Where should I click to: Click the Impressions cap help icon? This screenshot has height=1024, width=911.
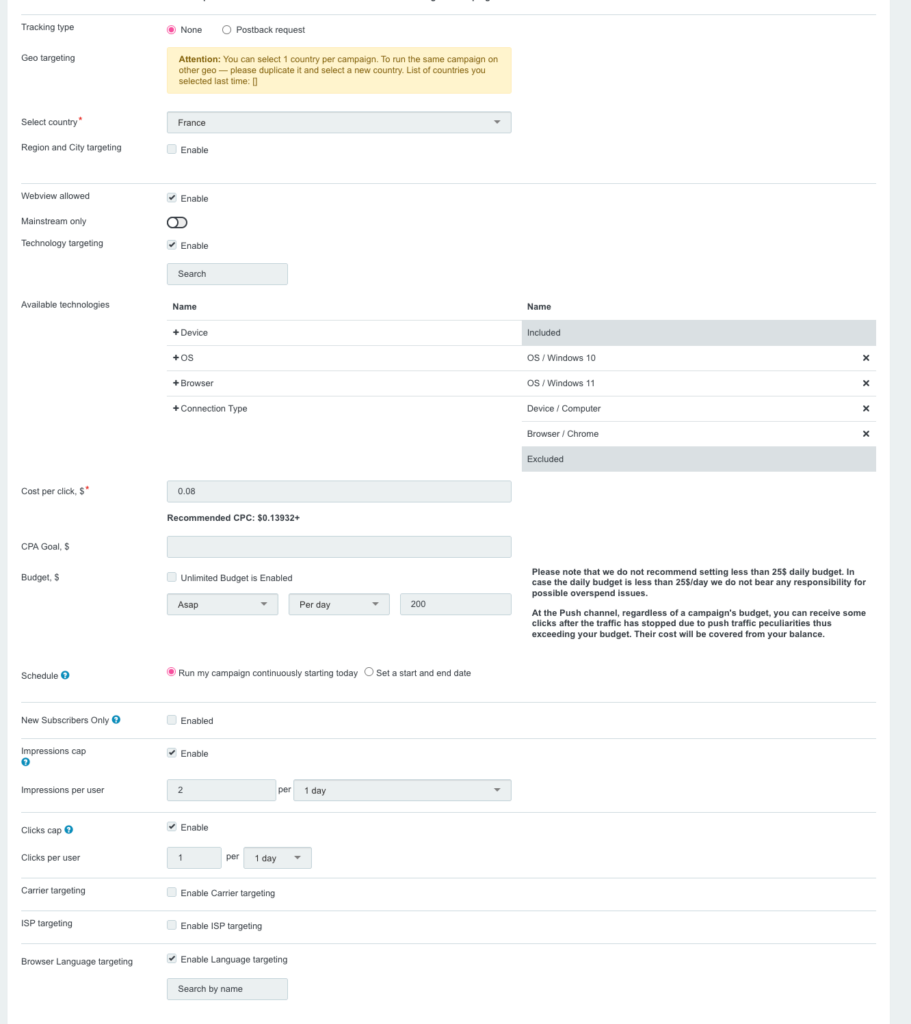point(26,762)
